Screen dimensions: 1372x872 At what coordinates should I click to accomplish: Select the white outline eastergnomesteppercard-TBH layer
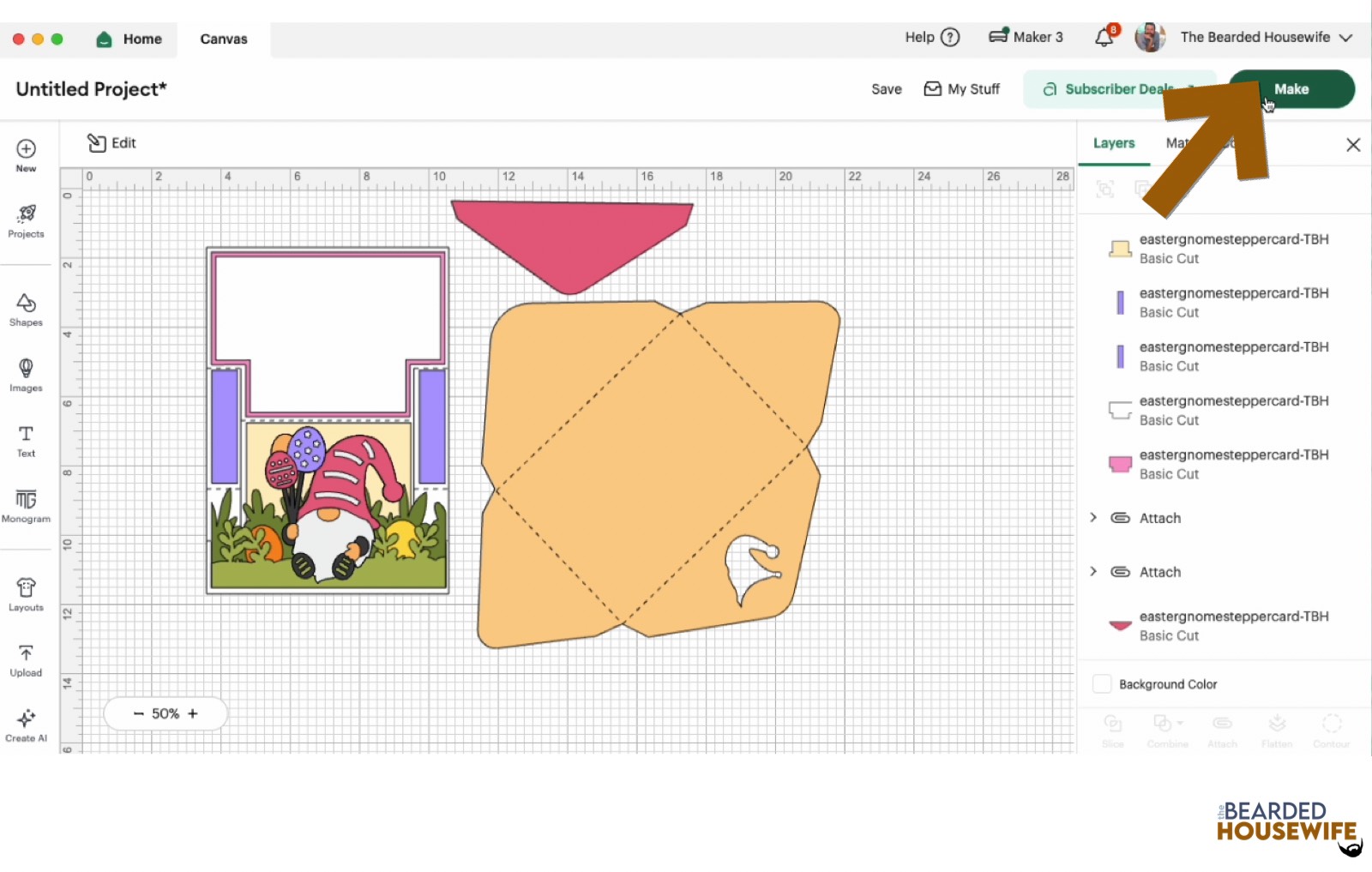[1223, 411]
